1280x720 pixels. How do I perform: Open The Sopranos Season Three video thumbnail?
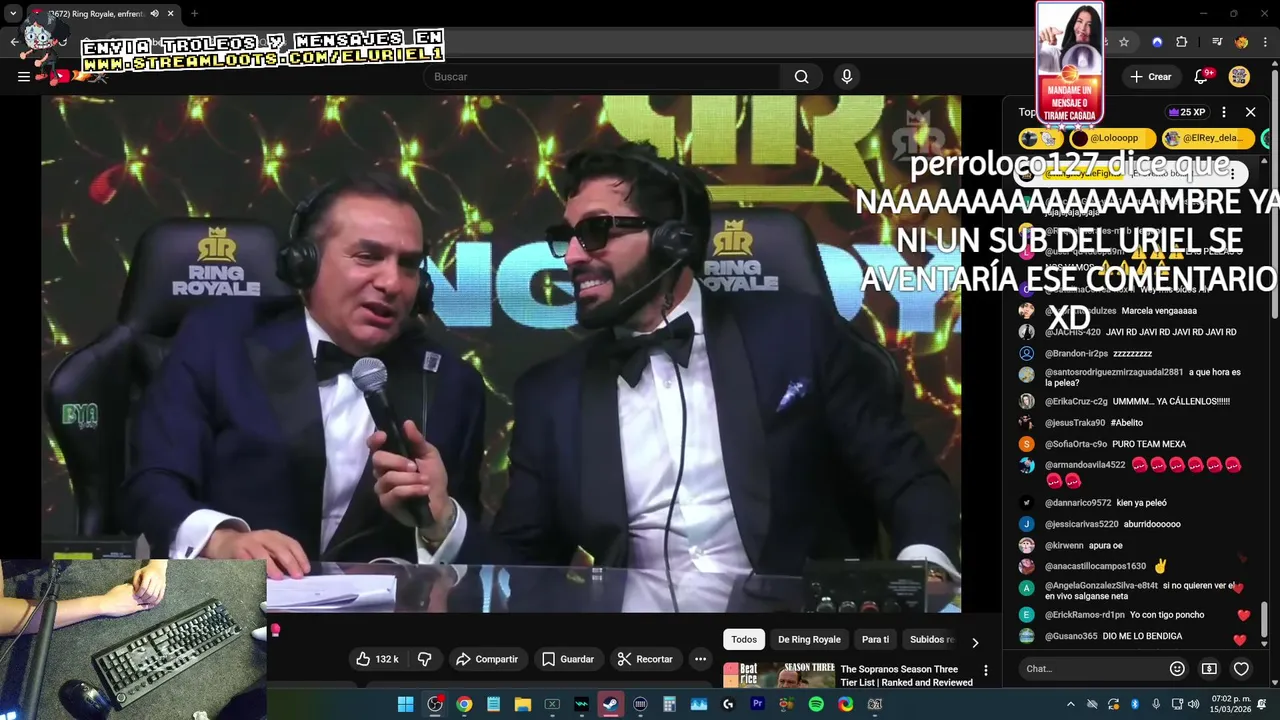(x=779, y=675)
